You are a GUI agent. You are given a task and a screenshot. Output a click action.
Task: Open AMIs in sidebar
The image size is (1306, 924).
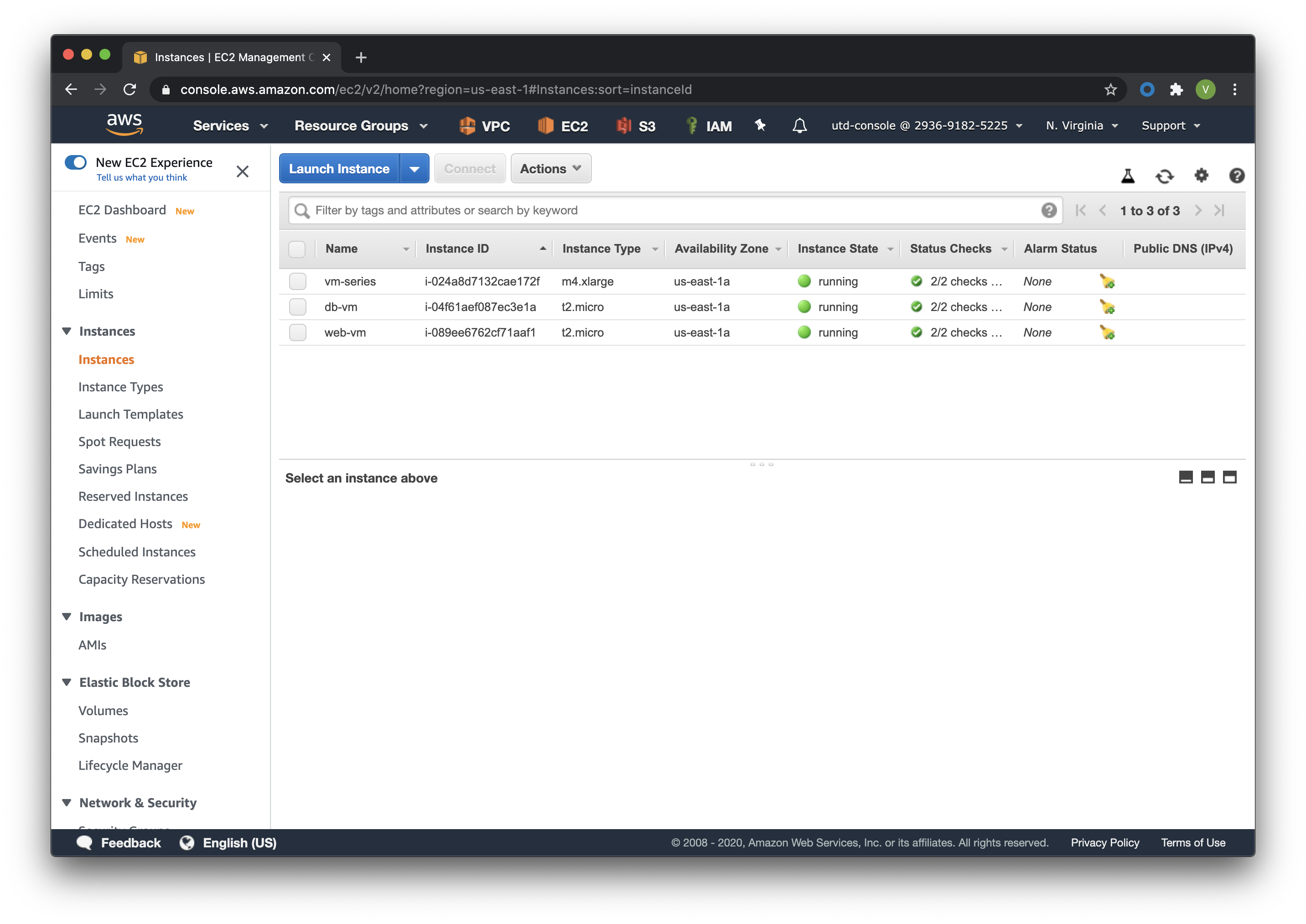92,644
